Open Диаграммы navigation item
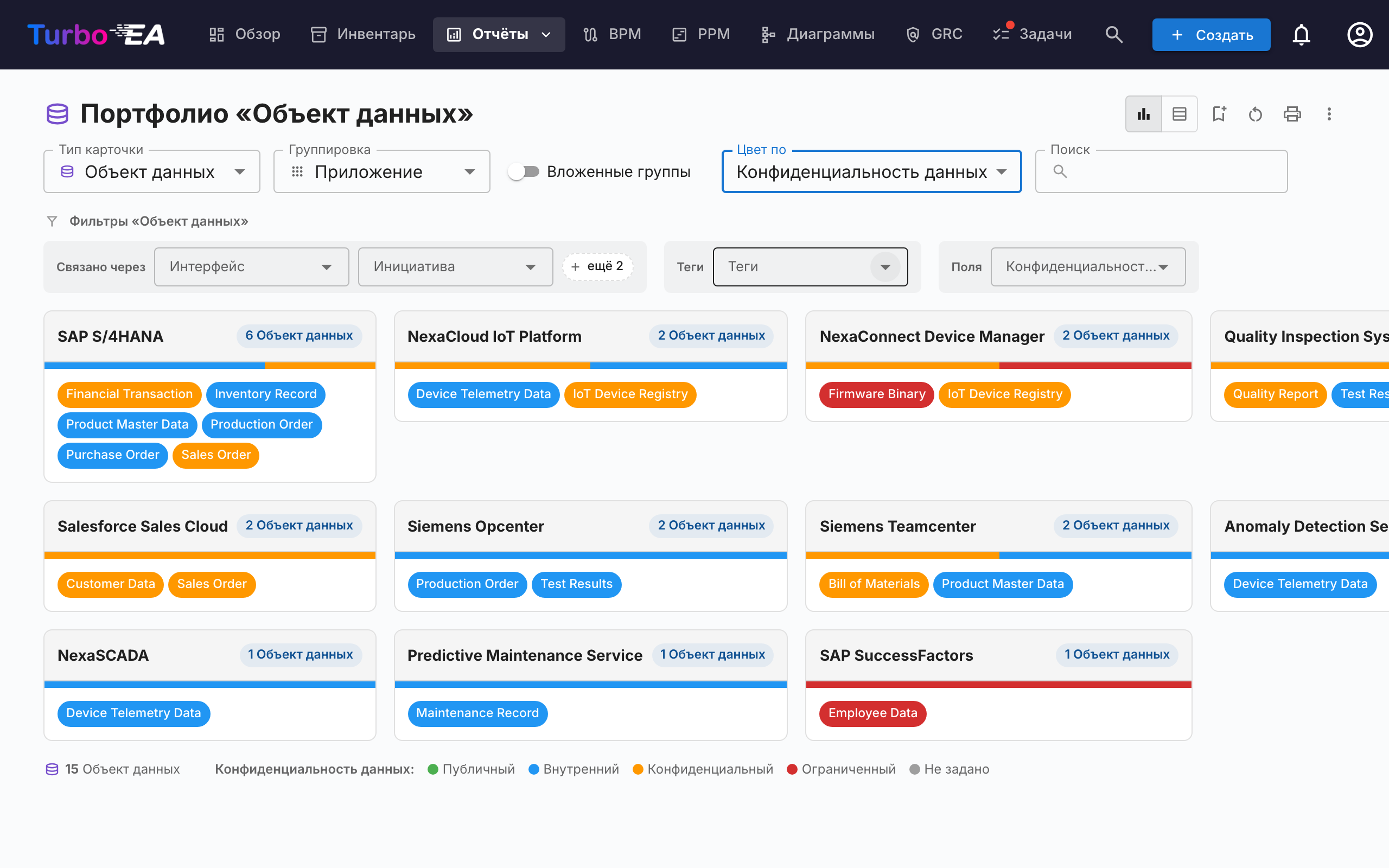 tap(818, 34)
